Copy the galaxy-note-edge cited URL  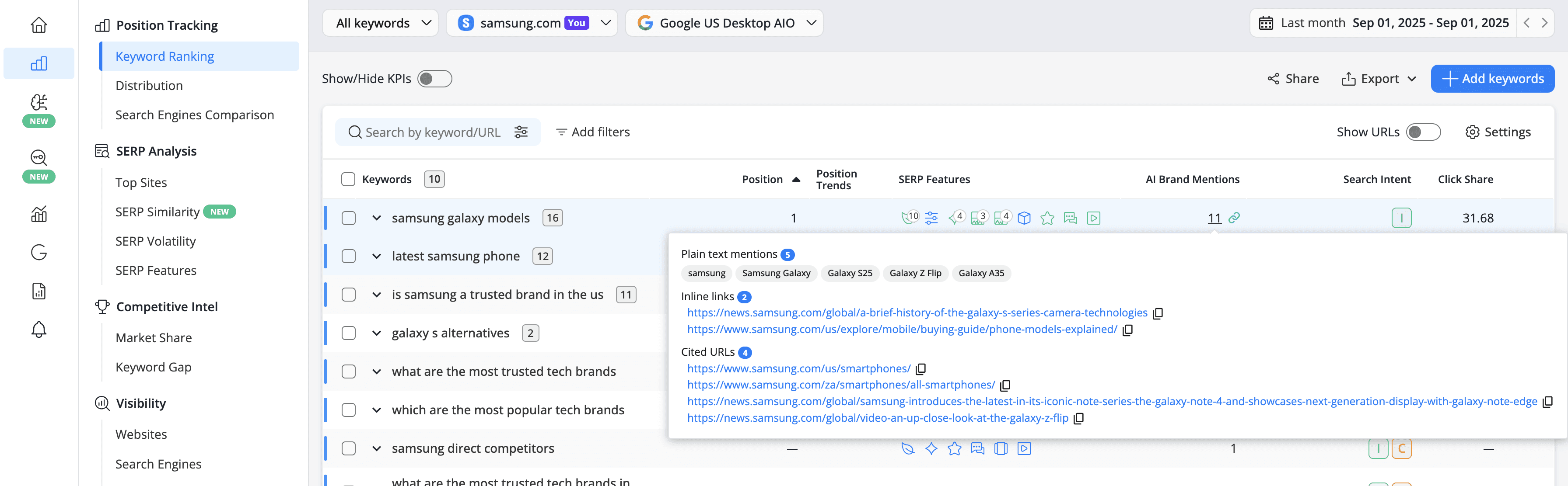[x=1547, y=402]
